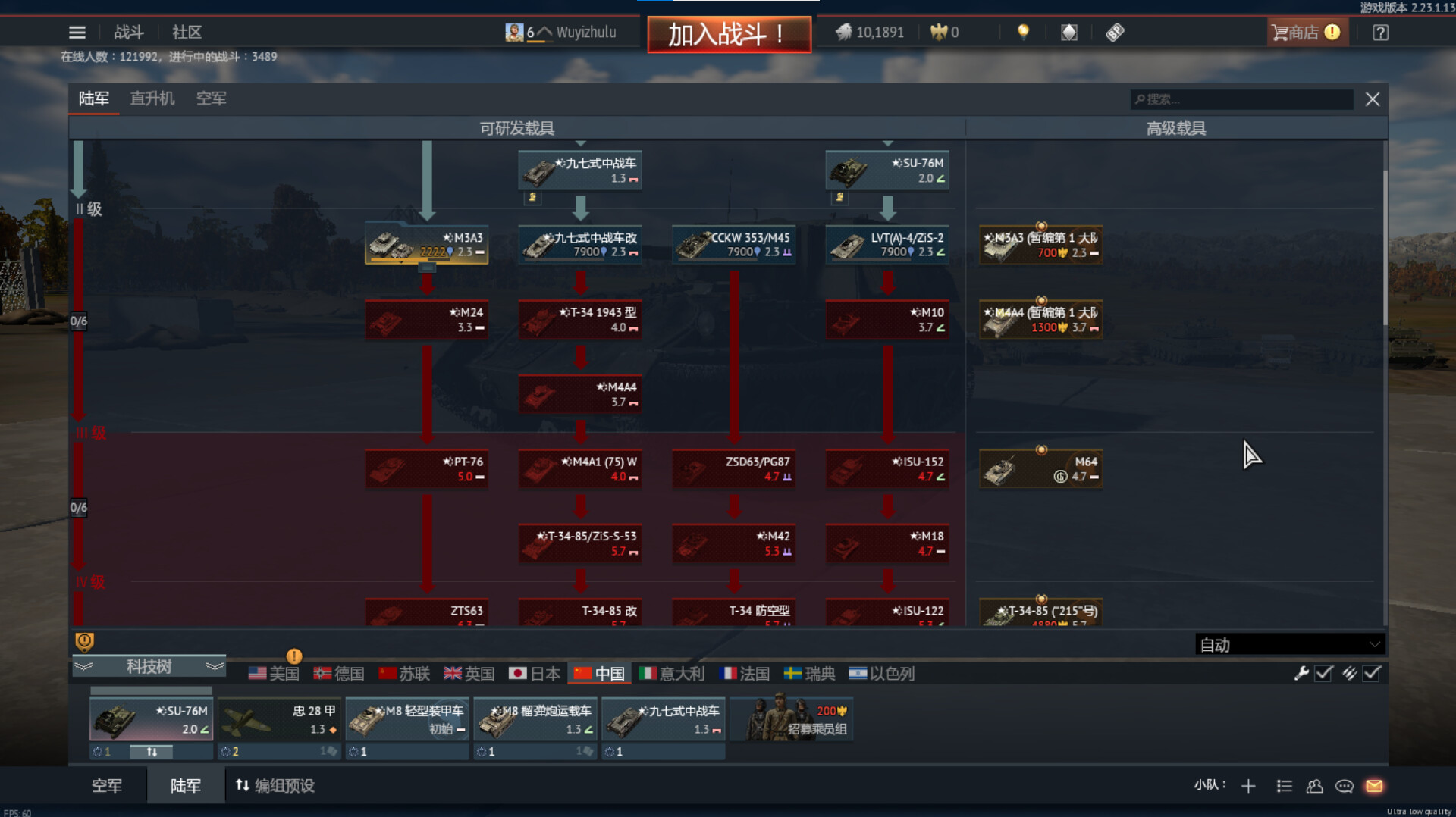Open the mail envelope icon
Image resolution: width=1456 pixels, height=817 pixels.
coord(1374,786)
